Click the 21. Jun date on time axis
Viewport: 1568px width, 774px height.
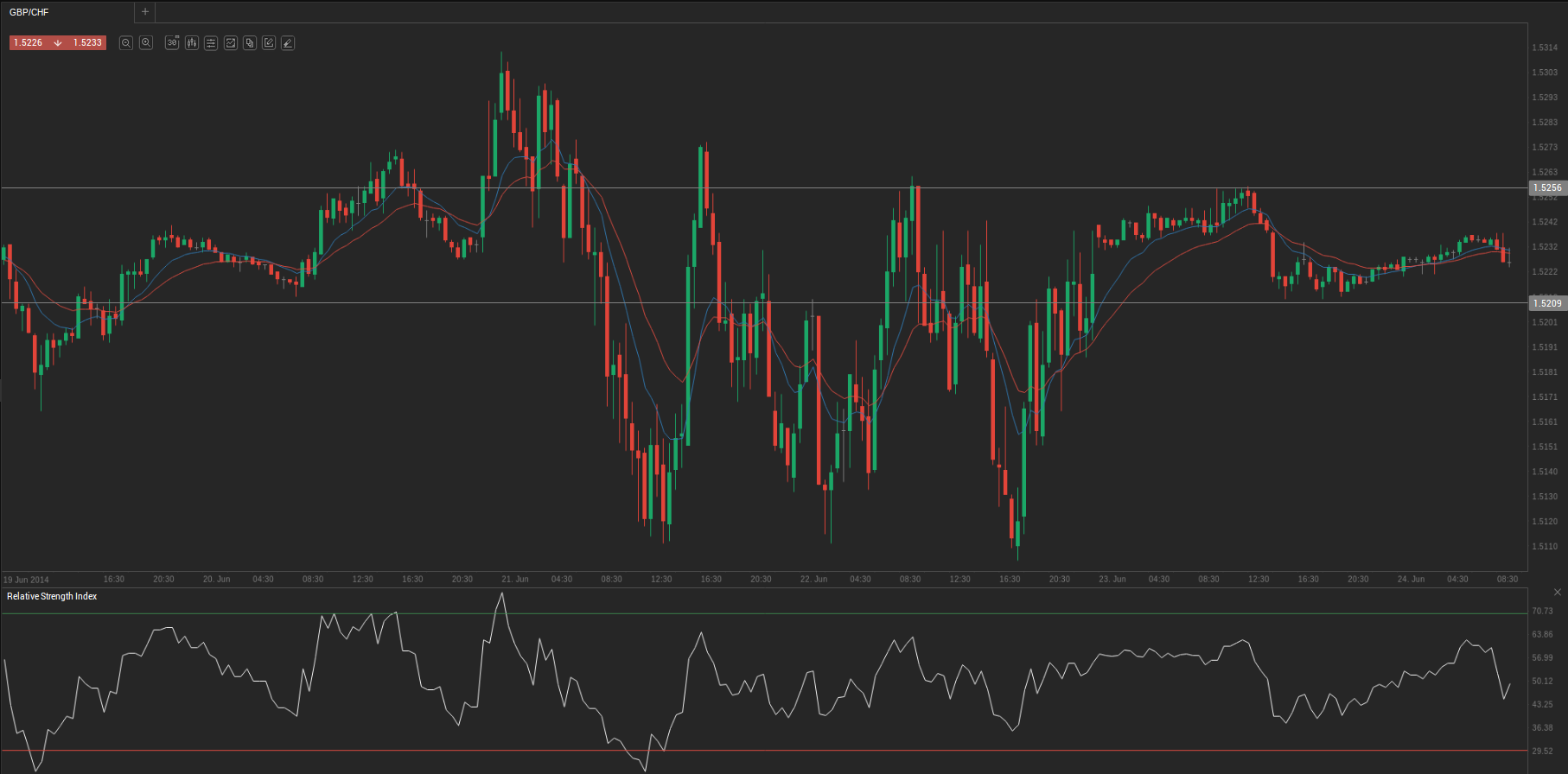pyautogui.click(x=515, y=580)
